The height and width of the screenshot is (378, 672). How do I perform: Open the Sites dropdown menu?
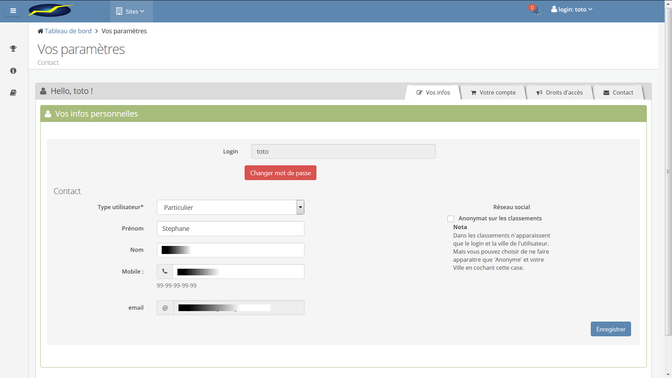click(x=131, y=11)
